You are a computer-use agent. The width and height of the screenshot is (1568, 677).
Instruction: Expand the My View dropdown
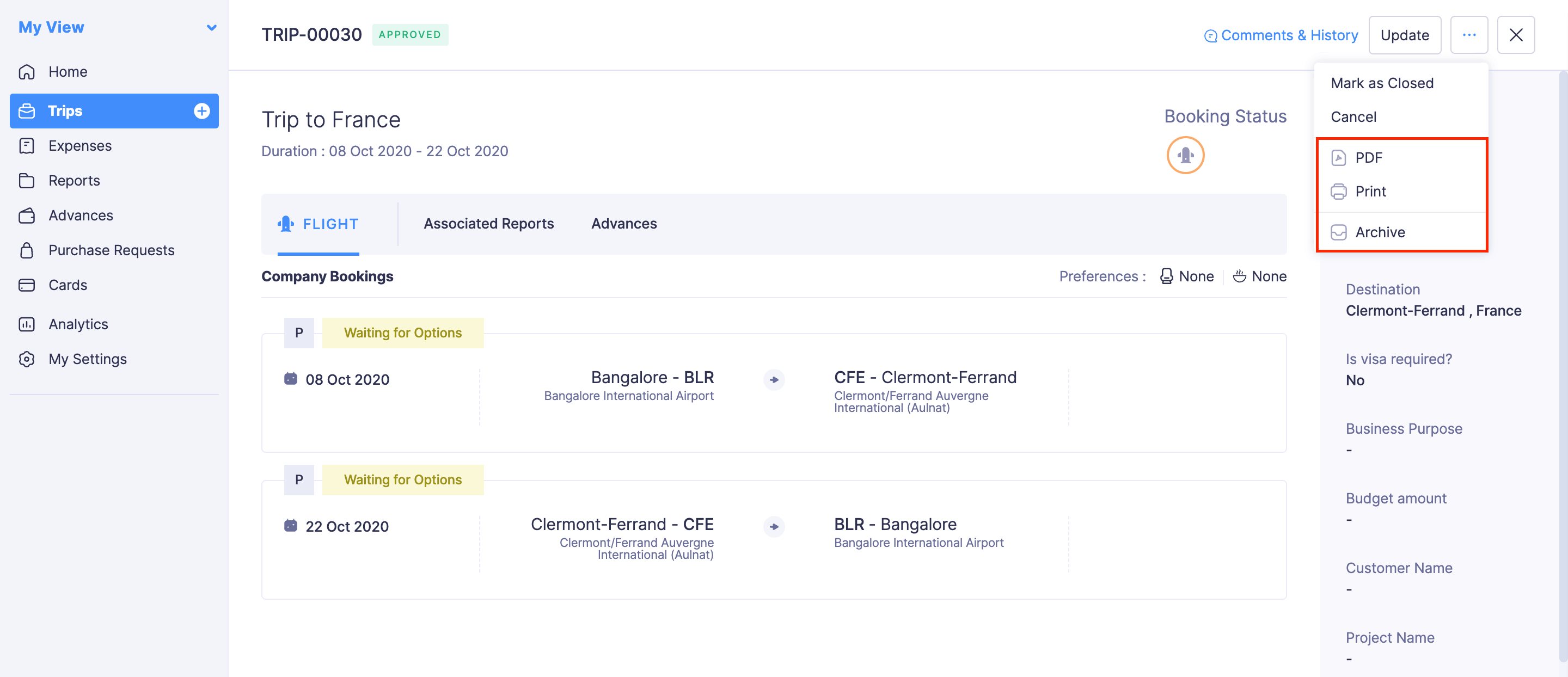(x=211, y=27)
